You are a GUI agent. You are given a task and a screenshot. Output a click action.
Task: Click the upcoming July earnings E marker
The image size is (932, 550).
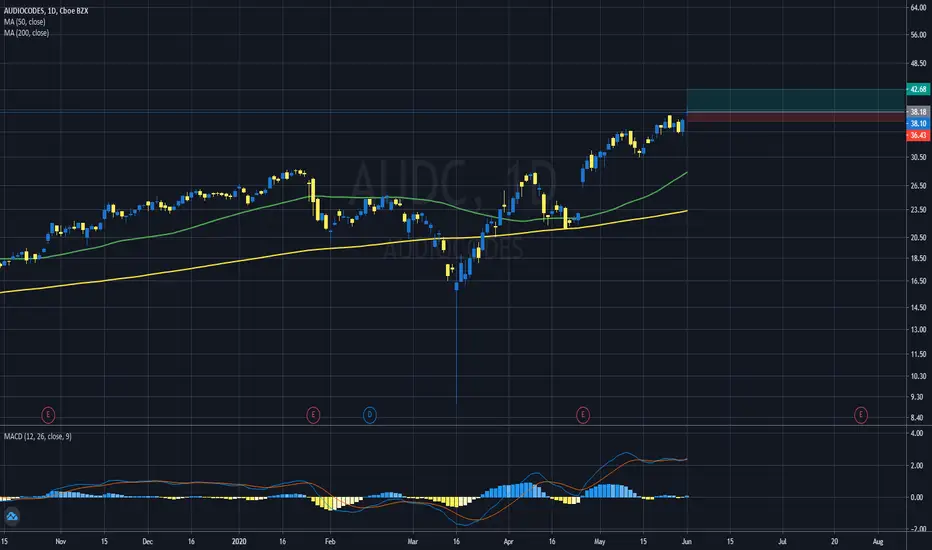[861, 414]
